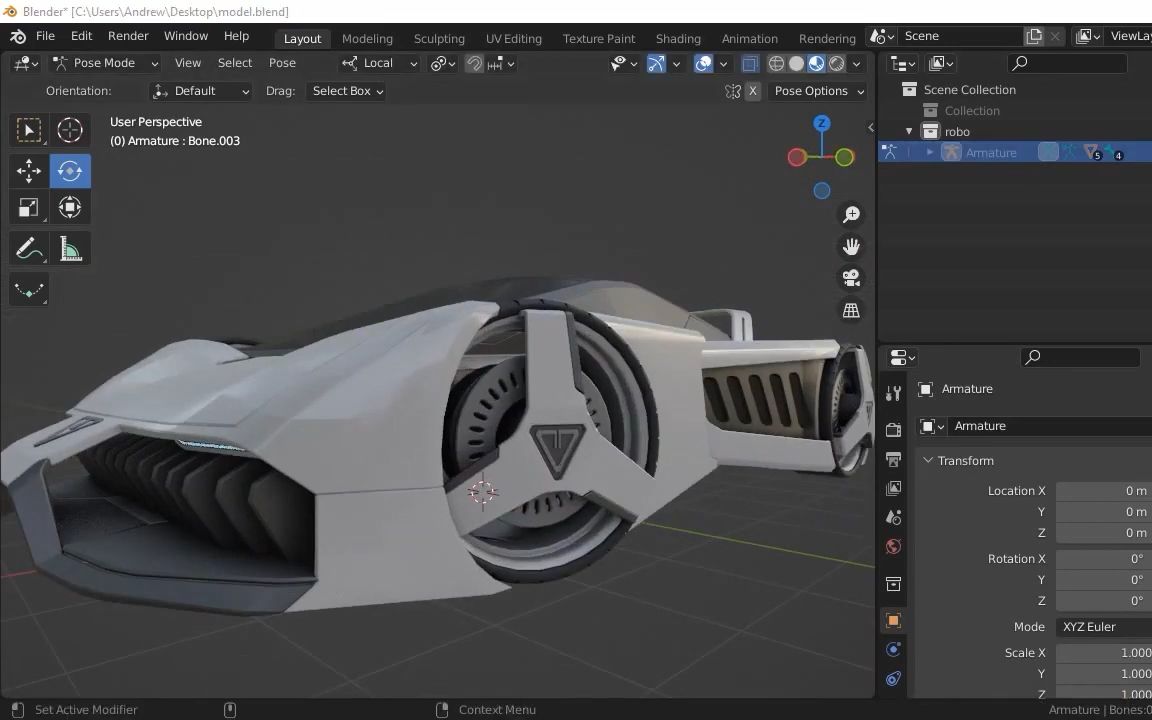Toggle proportional editing
Image resolution: width=1152 pixels, height=720 pixels.
495,63
